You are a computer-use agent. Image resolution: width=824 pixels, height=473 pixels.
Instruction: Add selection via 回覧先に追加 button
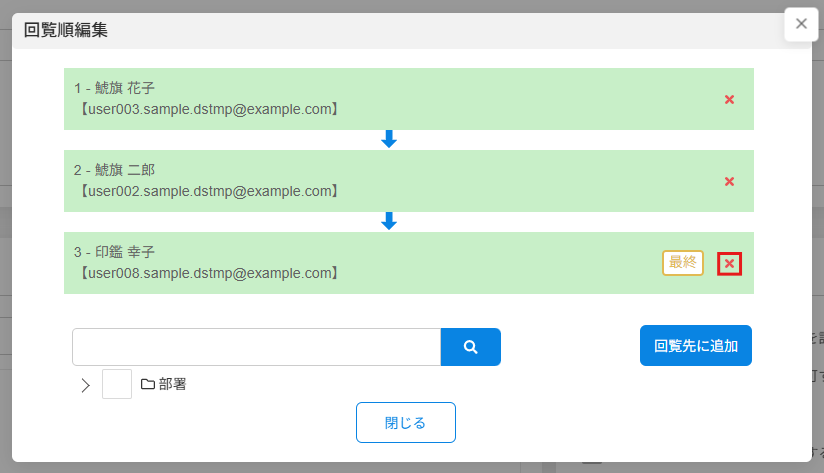coord(696,345)
